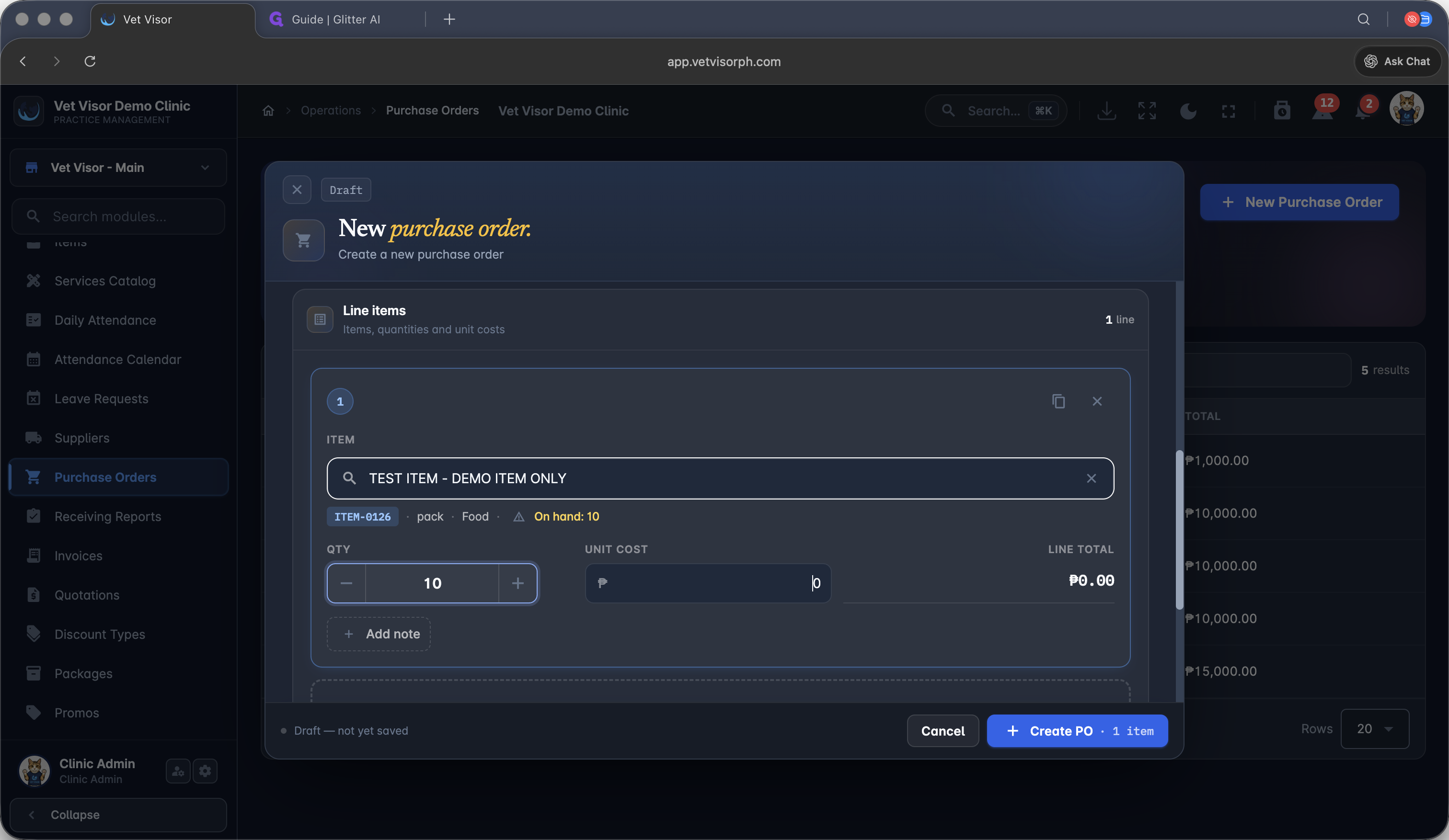This screenshot has height=840, width=1449.
Task: Increase quantity with plus stepper
Action: pos(517,583)
